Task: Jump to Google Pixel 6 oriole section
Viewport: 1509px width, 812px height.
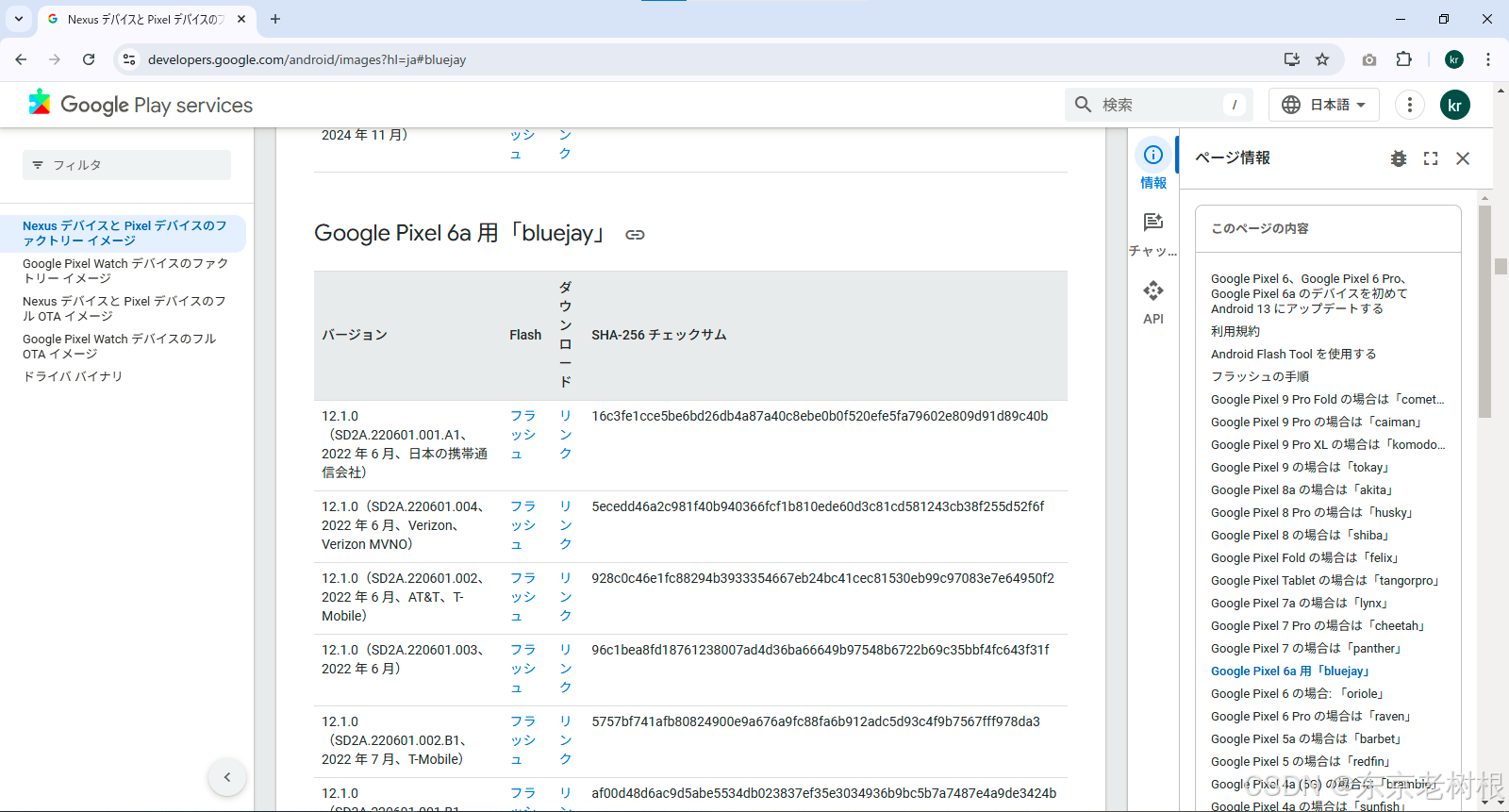Action: pyautogui.click(x=1298, y=693)
